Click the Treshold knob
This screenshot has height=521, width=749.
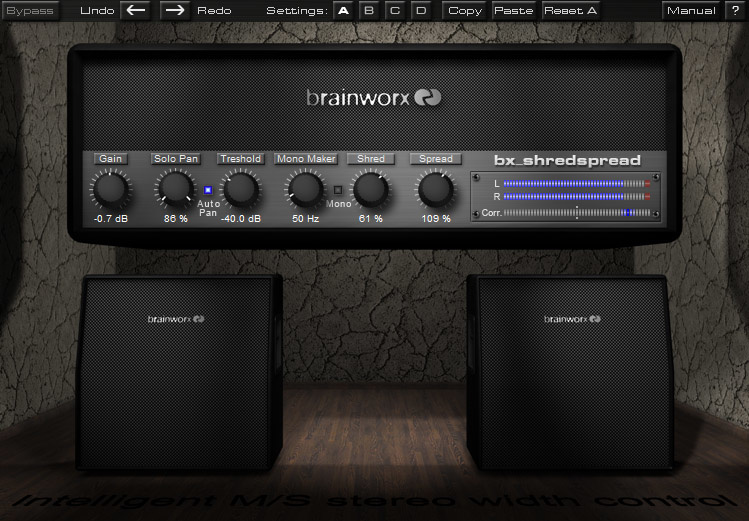240,189
